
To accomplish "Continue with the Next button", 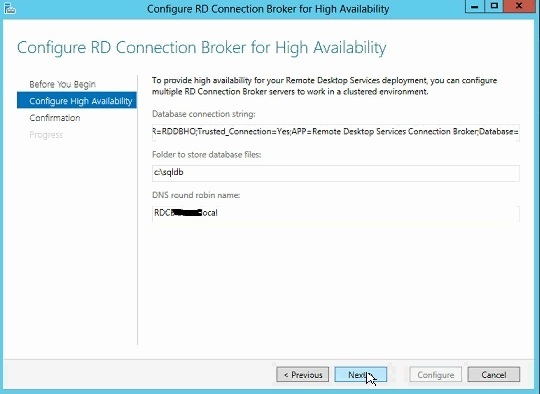I will click(361, 374).
